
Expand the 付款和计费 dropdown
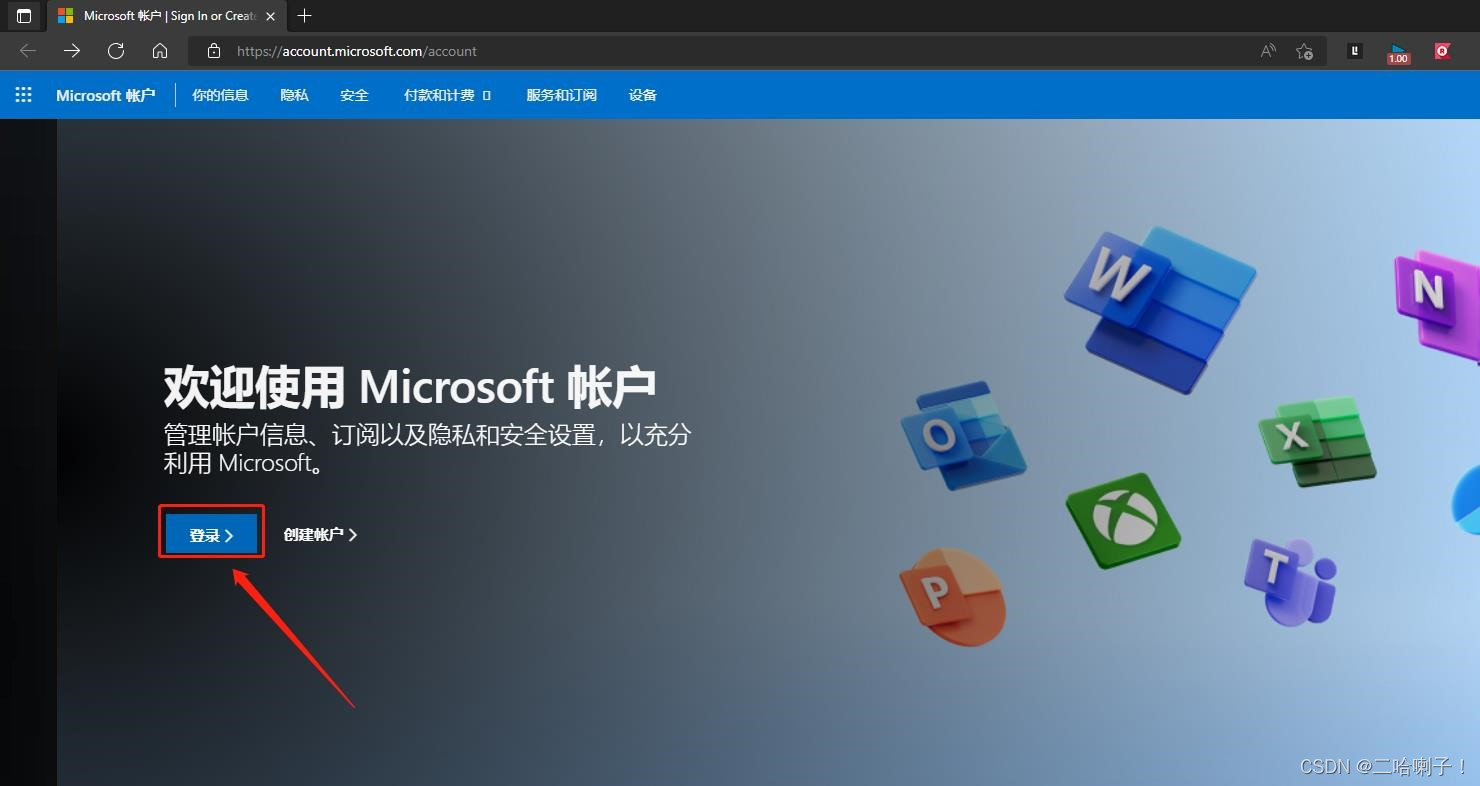coord(447,95)
